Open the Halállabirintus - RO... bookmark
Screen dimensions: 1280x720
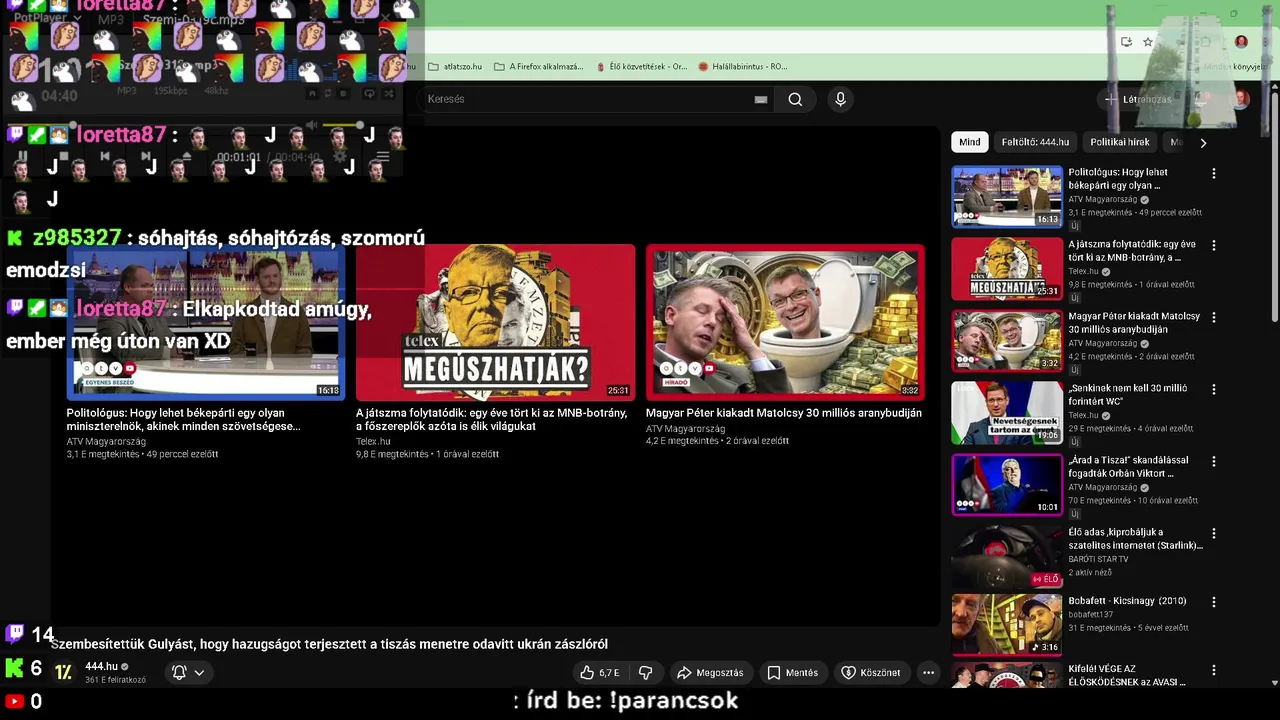coord(742,67)
